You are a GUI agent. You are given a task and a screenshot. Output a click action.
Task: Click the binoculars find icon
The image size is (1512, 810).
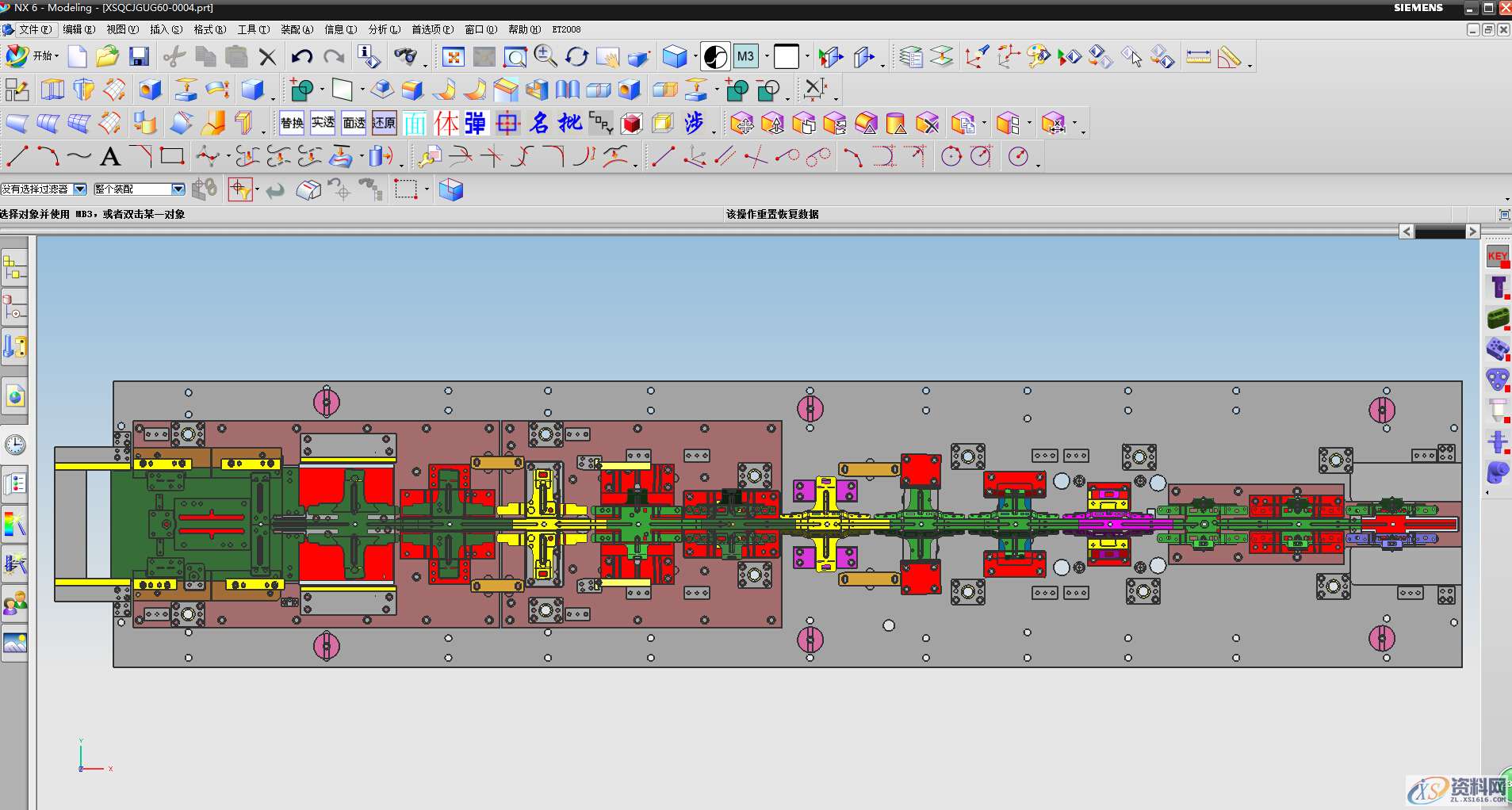[405, 57]
